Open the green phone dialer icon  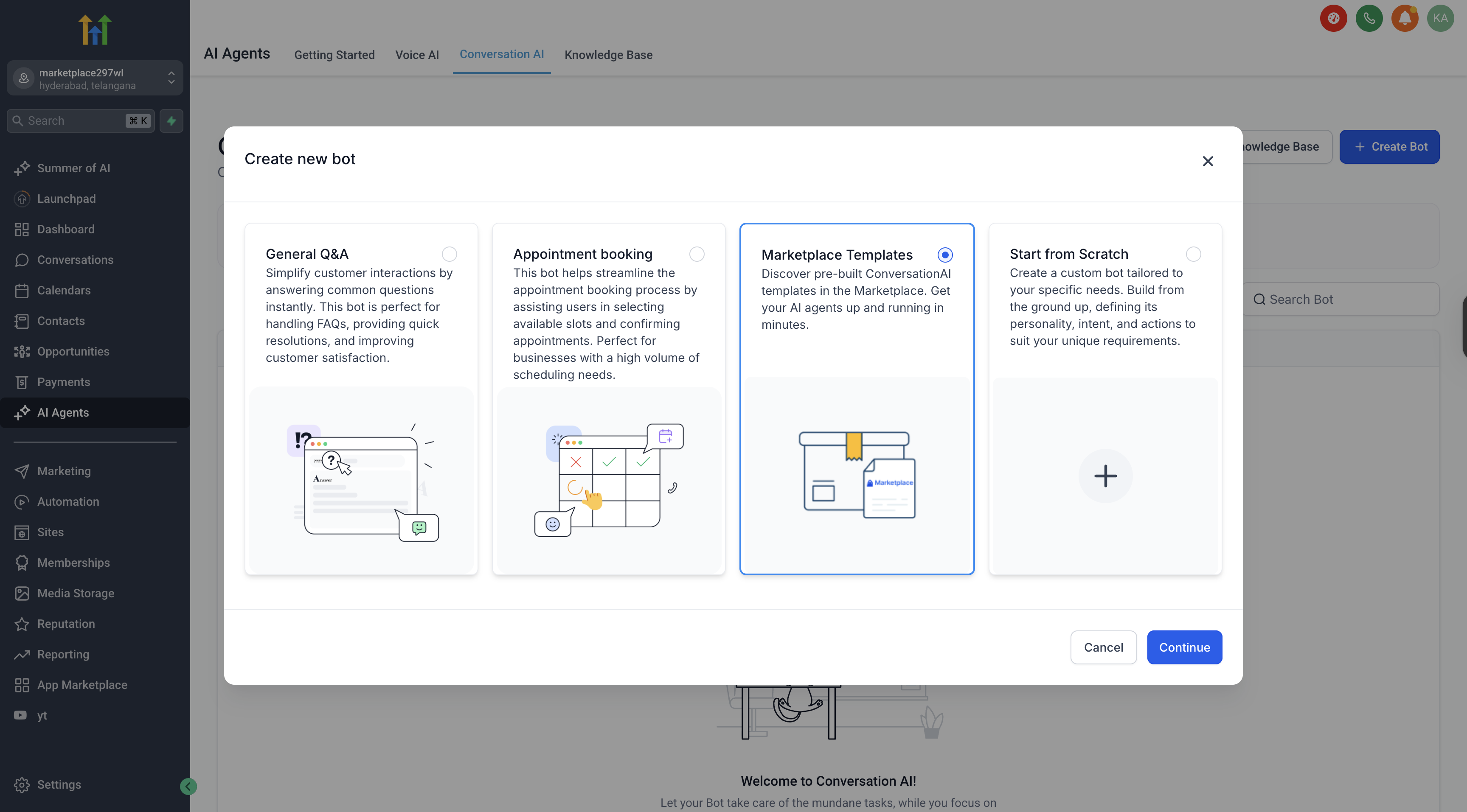tap(1369, 18)
